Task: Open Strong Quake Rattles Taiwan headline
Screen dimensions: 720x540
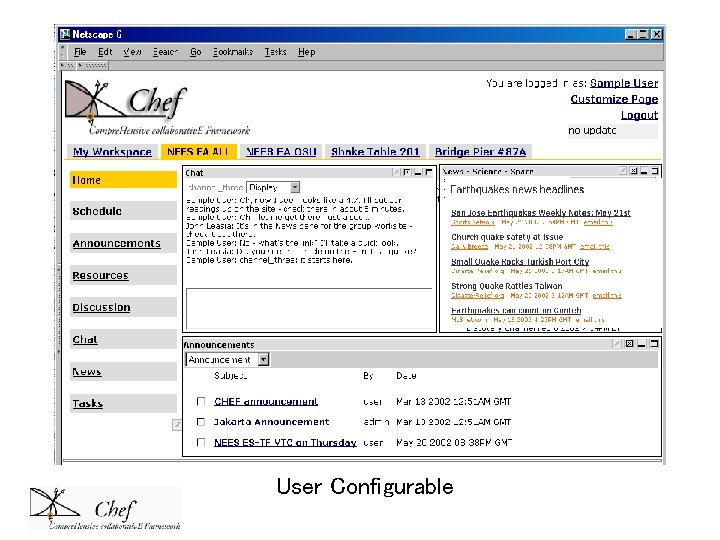Action: [506, 286]
